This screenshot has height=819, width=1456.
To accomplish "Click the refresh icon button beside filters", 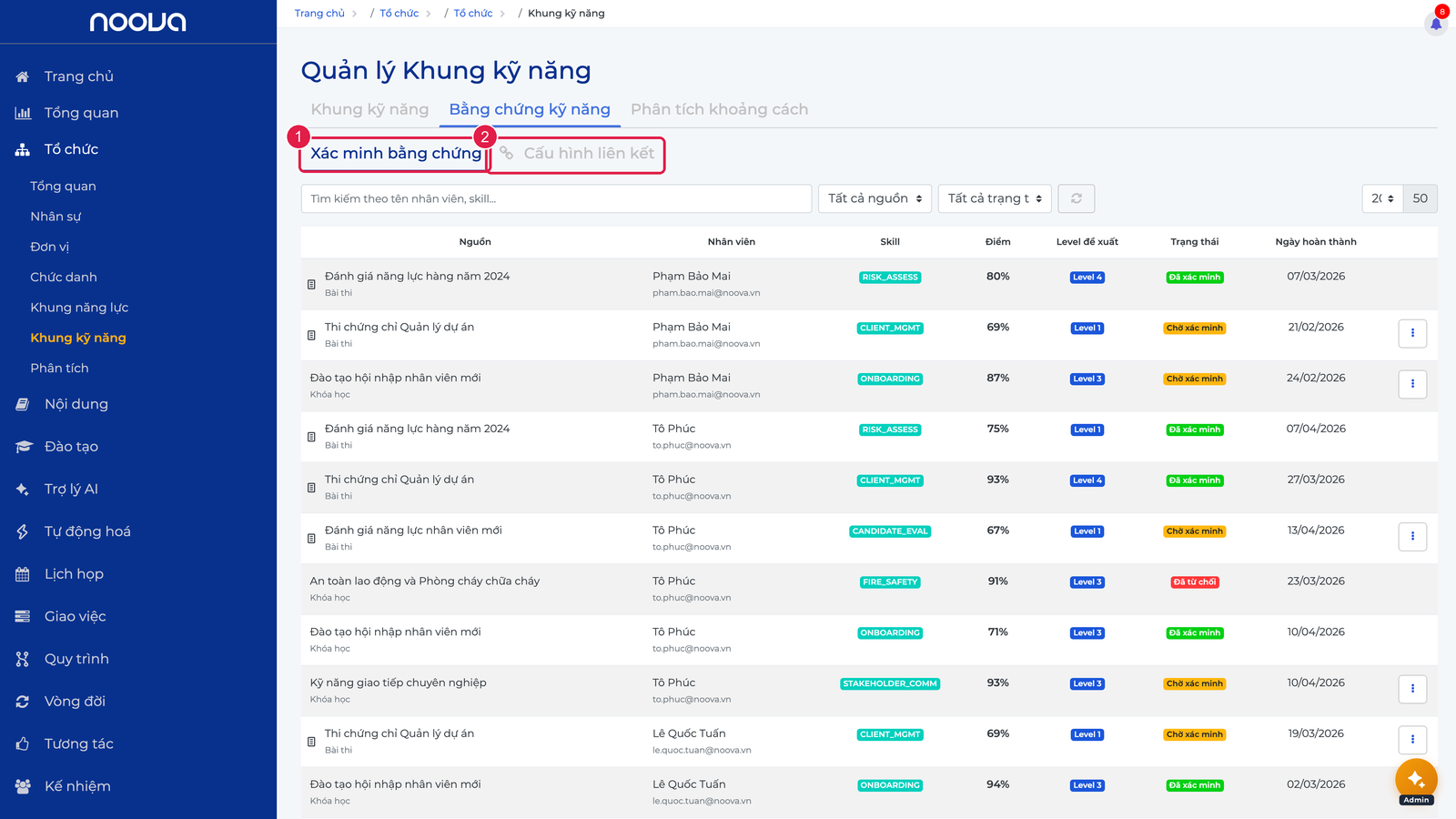I will (1077, 198).
